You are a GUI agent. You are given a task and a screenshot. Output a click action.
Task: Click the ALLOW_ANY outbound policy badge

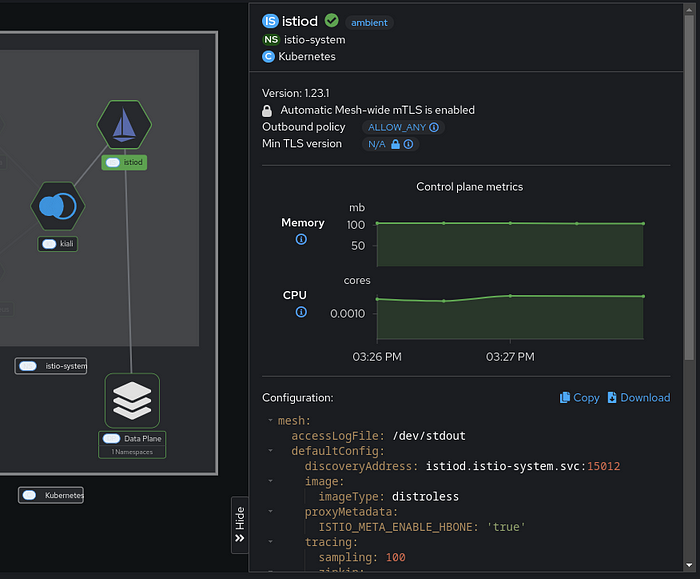pos(403,127)
